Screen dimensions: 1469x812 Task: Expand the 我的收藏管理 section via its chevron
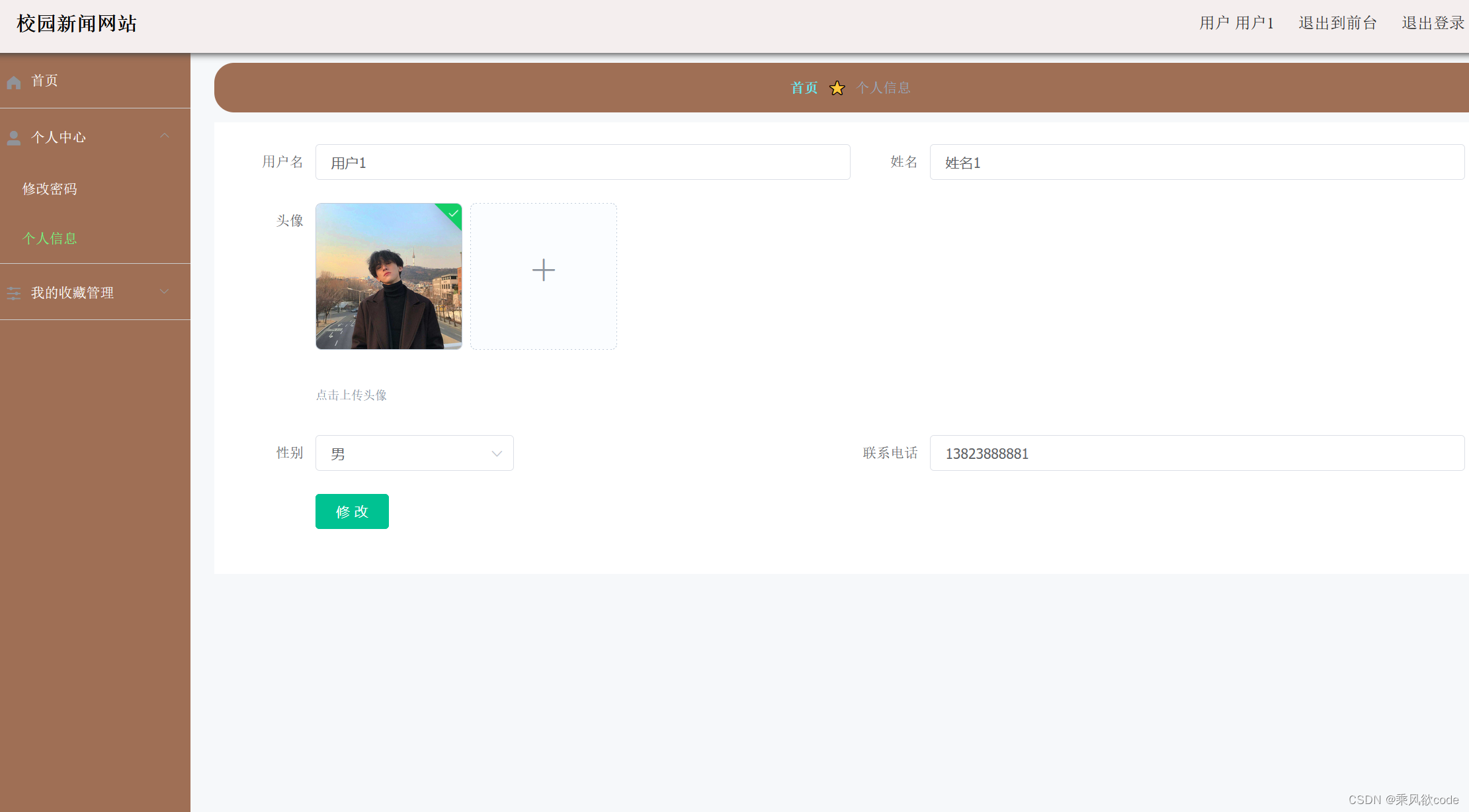[165, 291]
